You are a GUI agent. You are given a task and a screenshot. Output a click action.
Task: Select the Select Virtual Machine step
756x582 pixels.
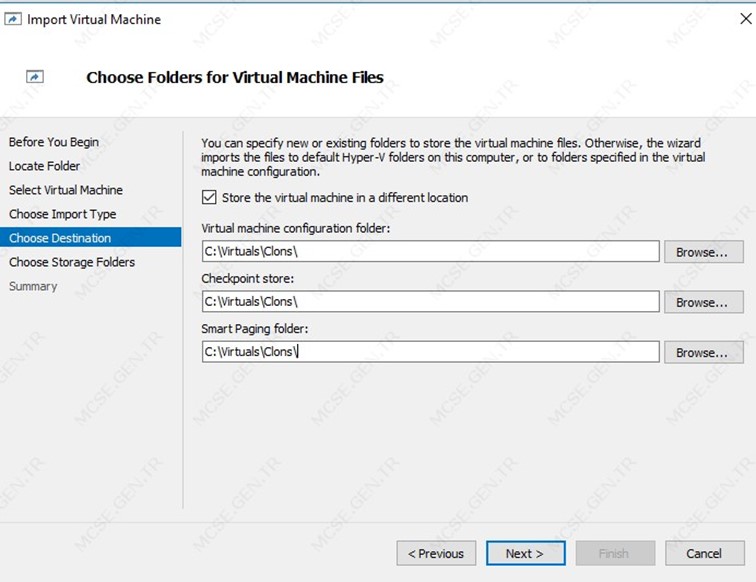pyautogui.click(x=66, y=190)
